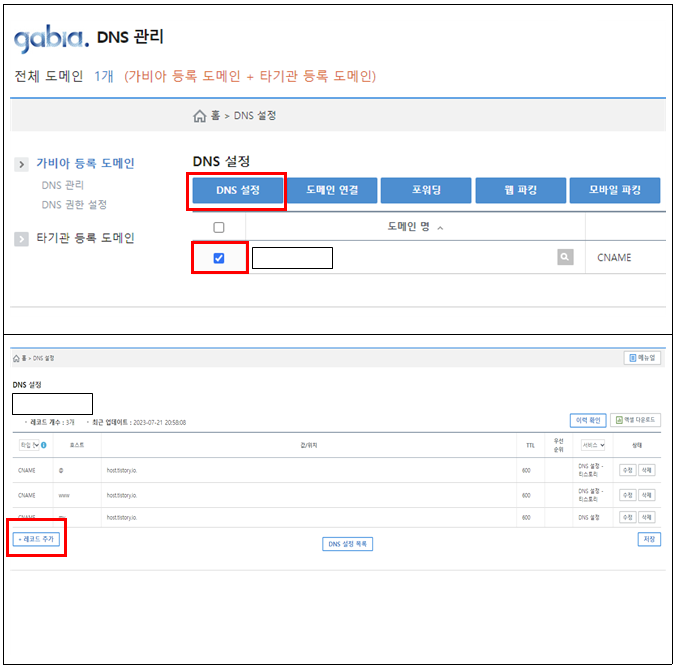This screenshot has height=668, width=674.
Task: Click the blue DNS 설정 button
Action: click(238, 190)
